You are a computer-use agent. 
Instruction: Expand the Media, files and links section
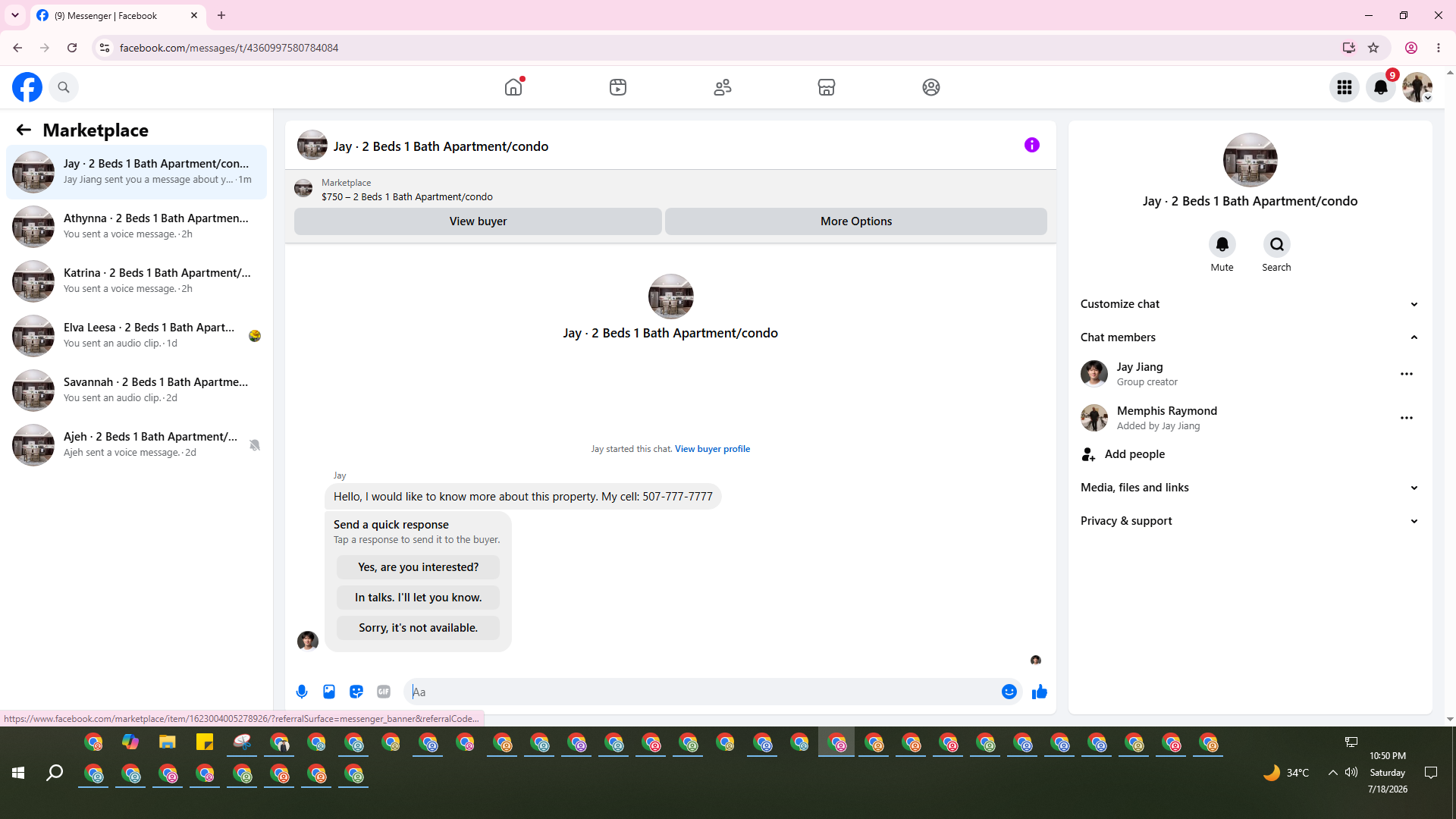(1250, 488)
